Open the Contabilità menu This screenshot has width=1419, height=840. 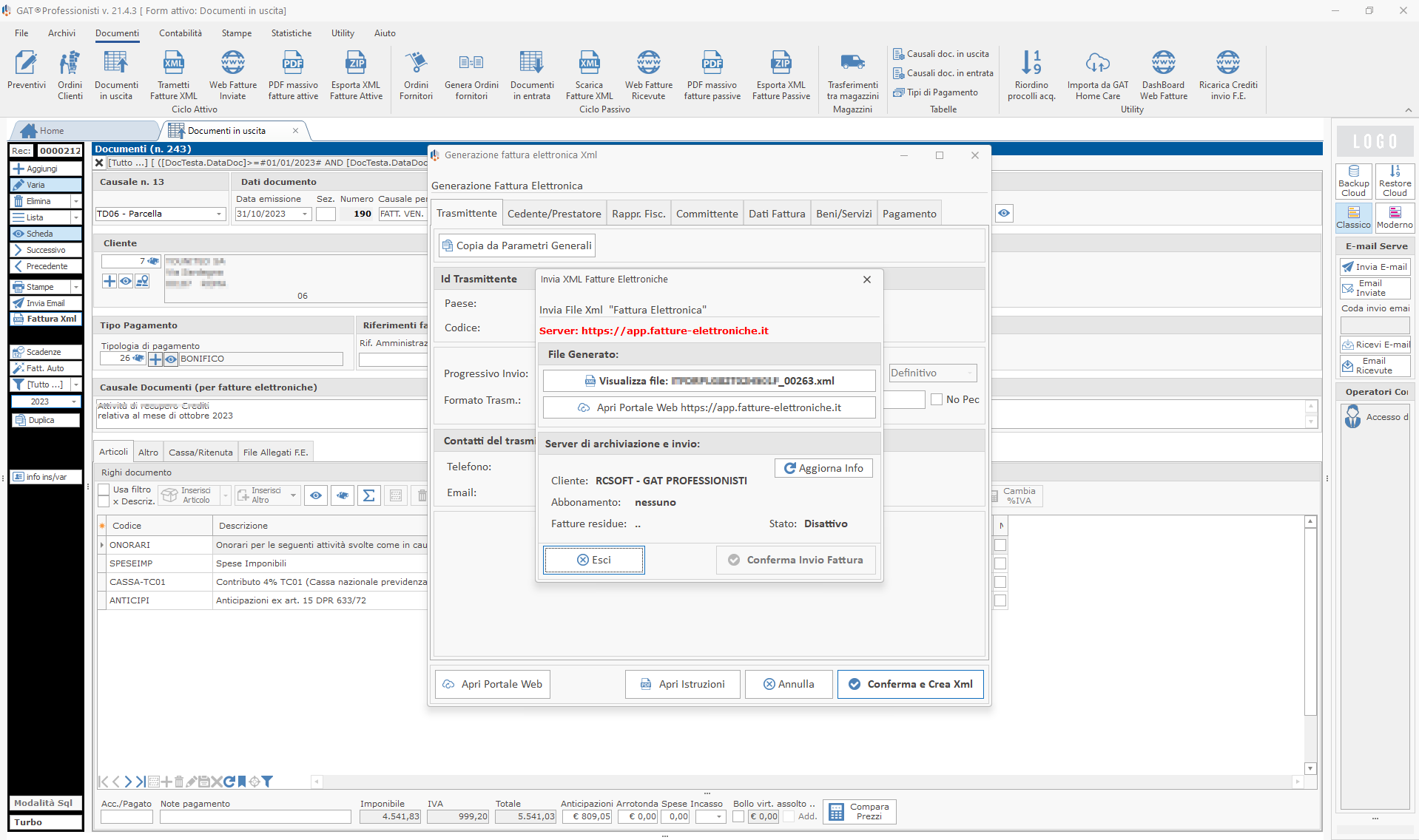tap(181, 33)
